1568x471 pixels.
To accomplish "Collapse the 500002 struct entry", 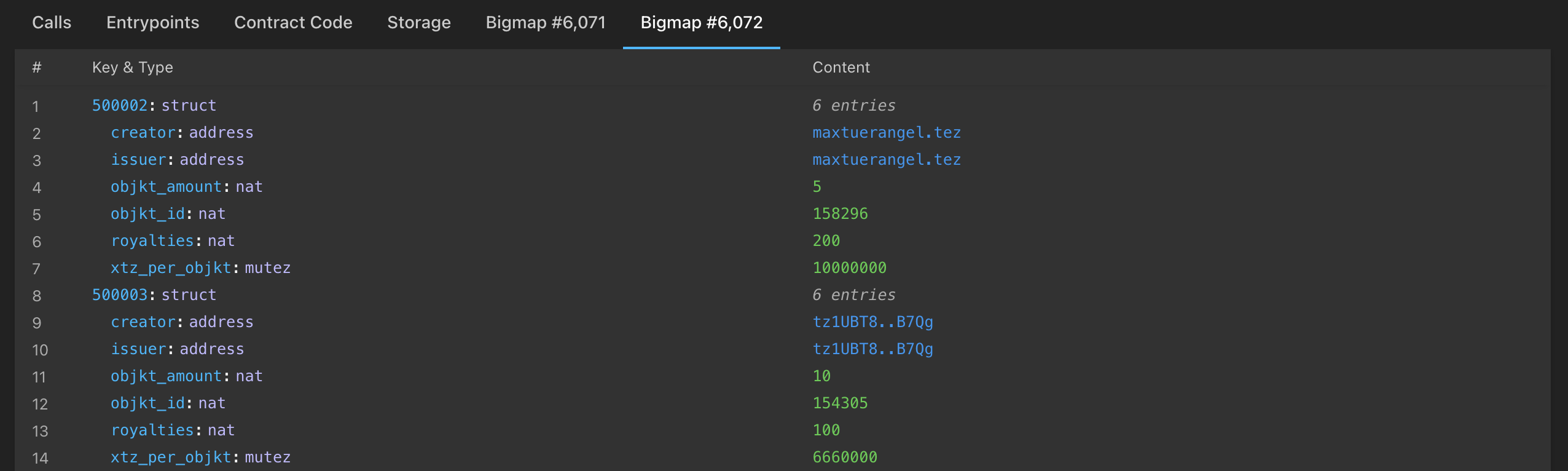I will tap(120, 106).
